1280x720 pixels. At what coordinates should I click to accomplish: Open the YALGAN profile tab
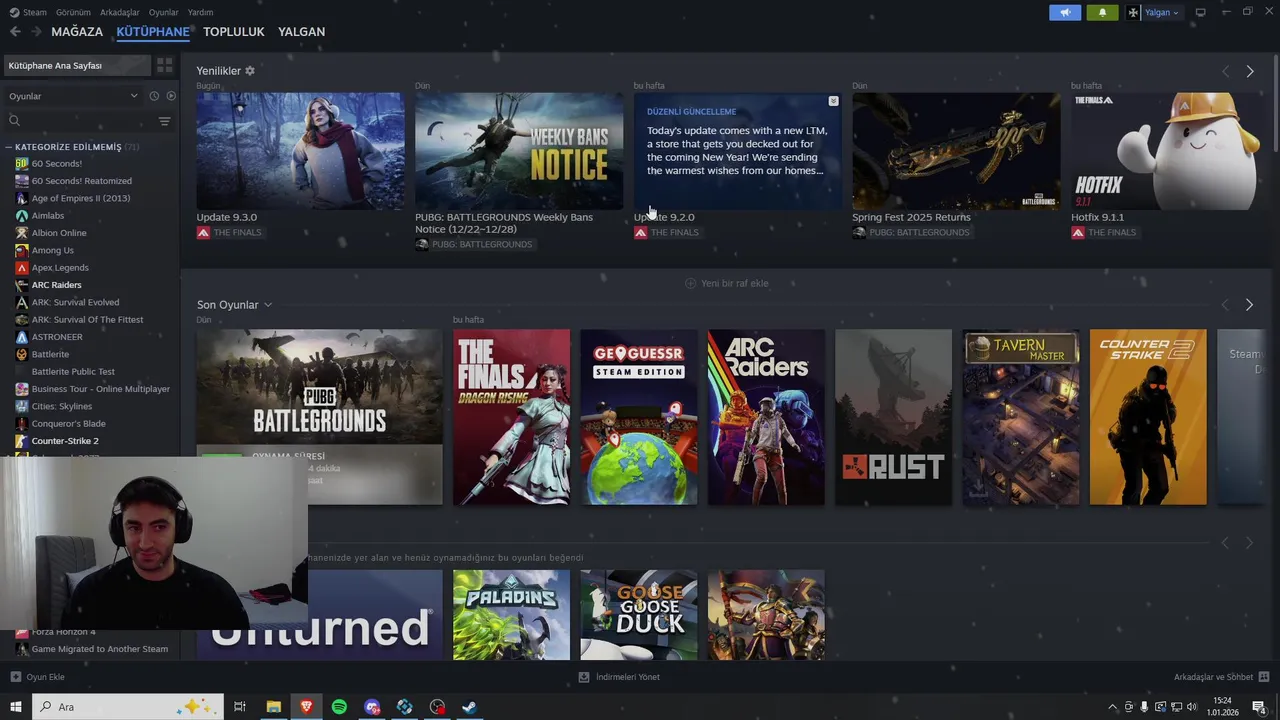point(301,32)
